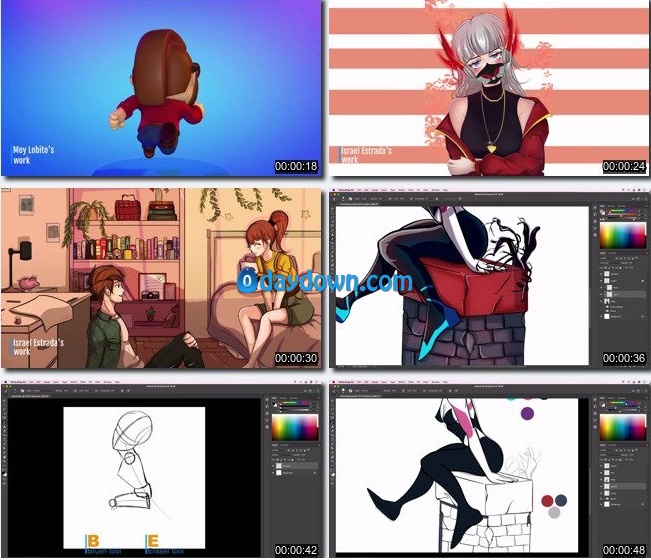Toggle eye of folder group layer, 00:00:48 frame
The image size is (651, 560).
(x=601, y=499)
